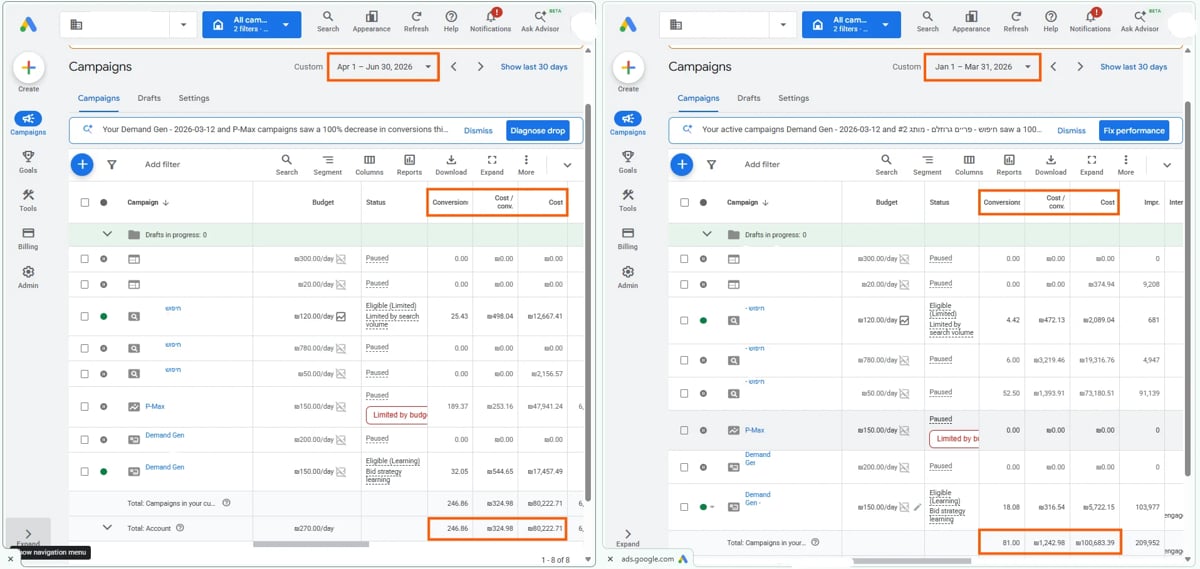Open Appearance settings in the left window

coord(372,21)
